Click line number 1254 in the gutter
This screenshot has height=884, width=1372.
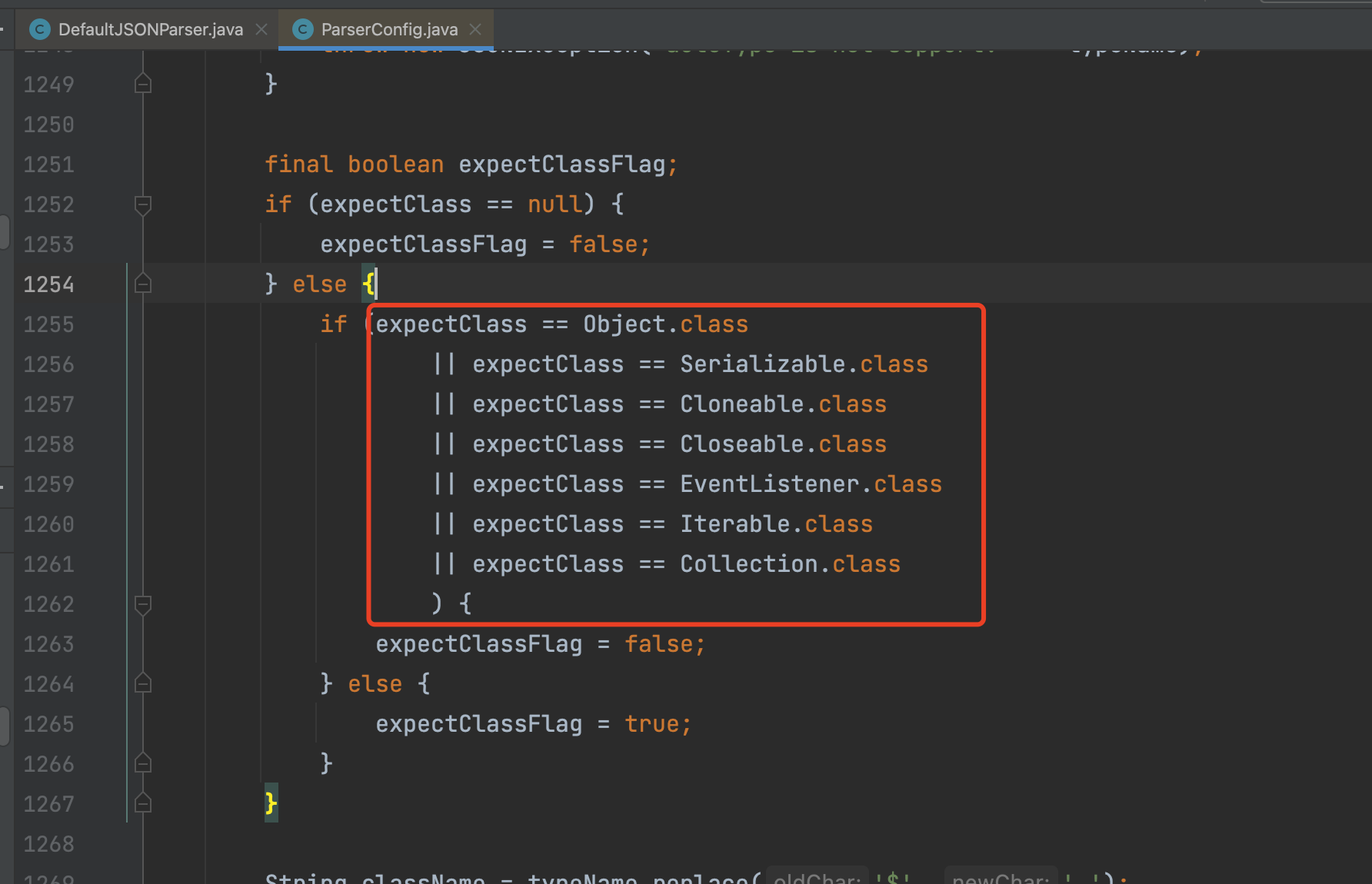[48, 284]
